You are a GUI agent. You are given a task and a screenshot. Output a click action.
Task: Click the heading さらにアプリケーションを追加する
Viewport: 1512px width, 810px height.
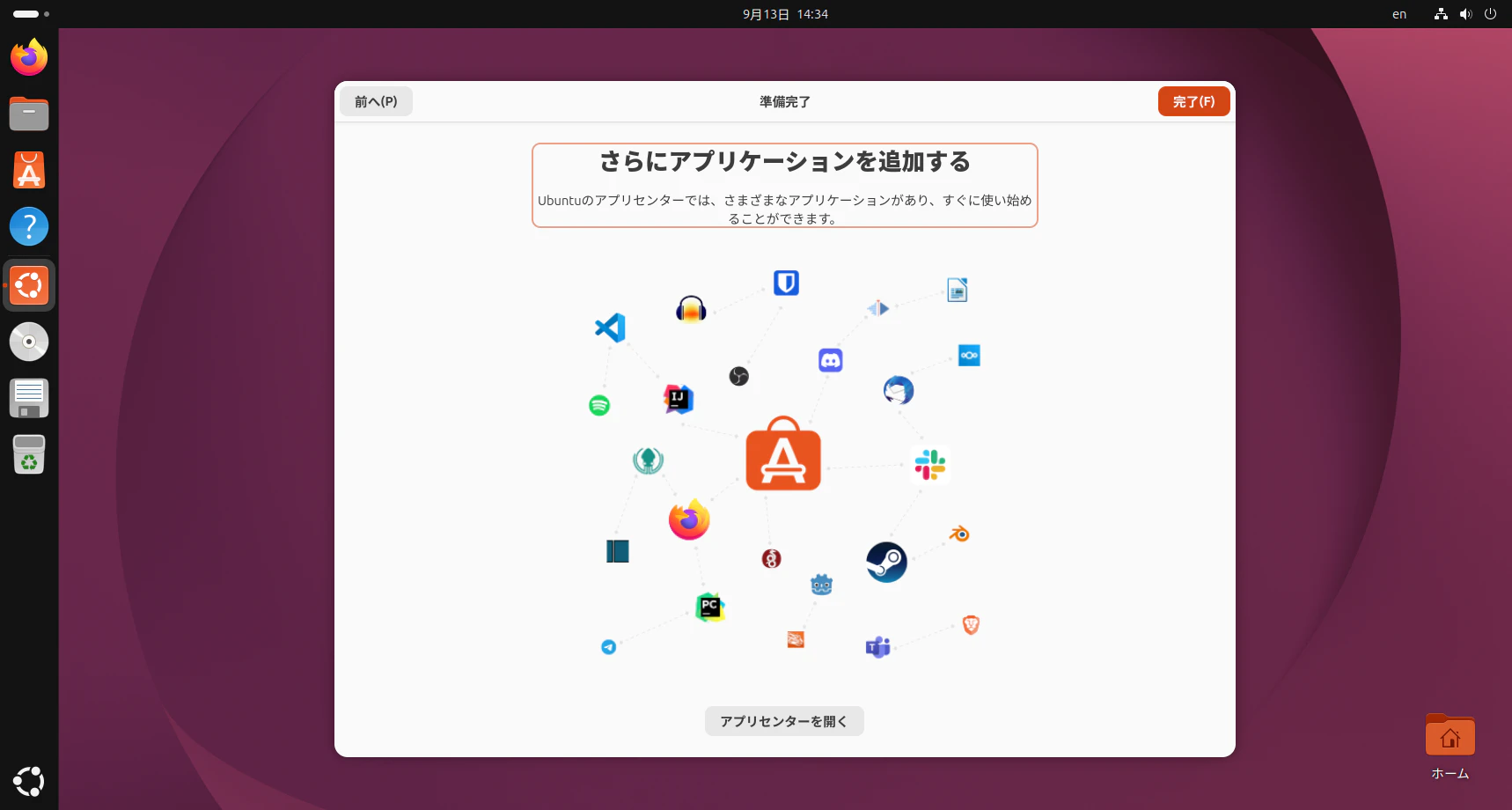point(785,162)
